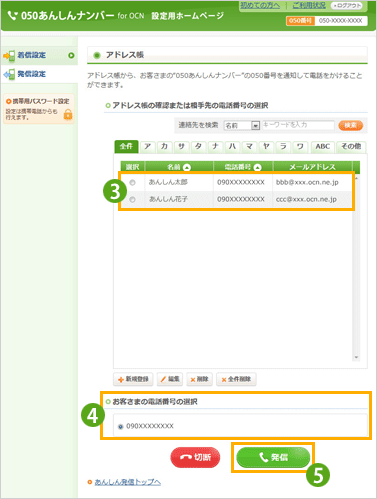Click the green arrow icon beside 着信設定
The height and width of the screenshot is (499, 377).
click(x=71, y=55)
